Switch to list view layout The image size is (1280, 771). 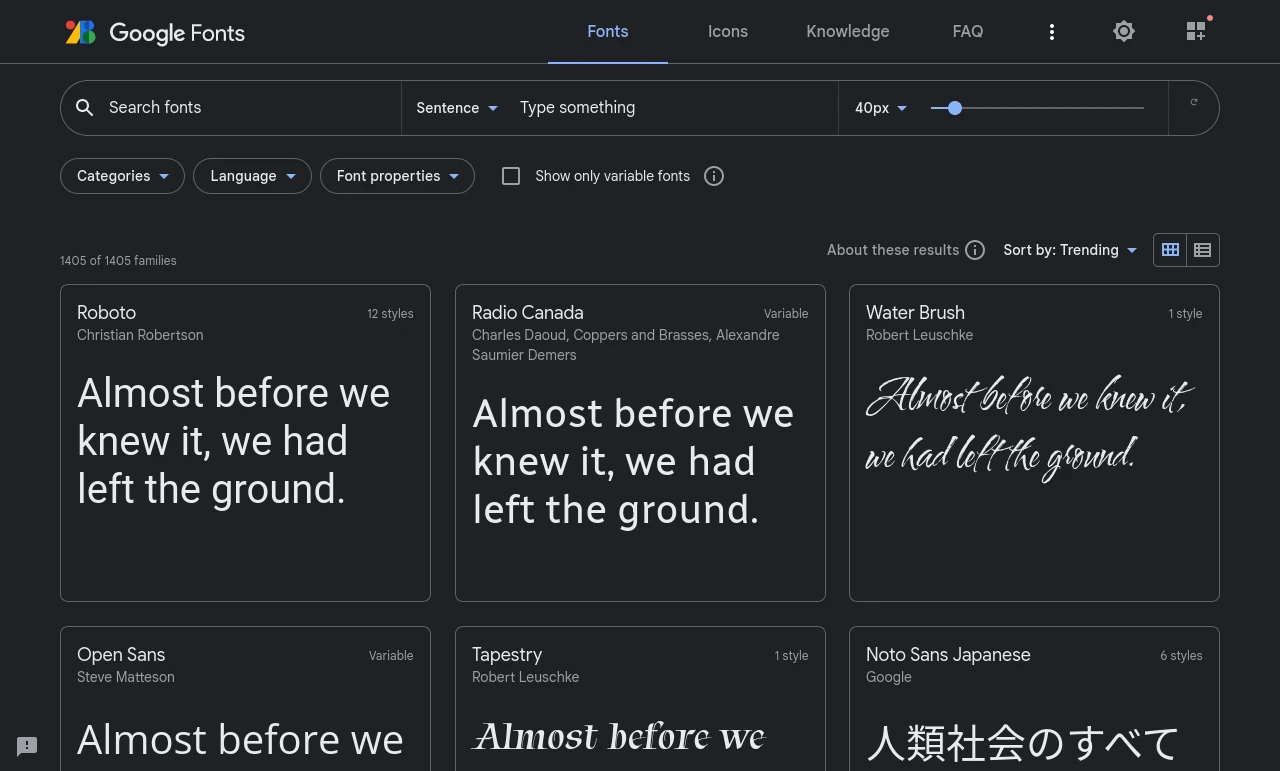coord(1203,250)
